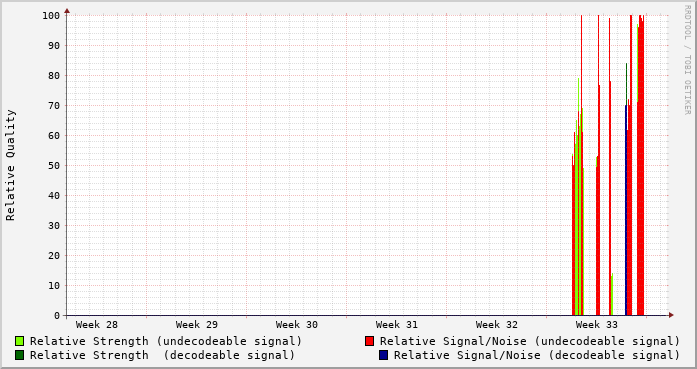Viewport: 697px width, 369px height.
Task: Click the dark green decodeable strength swatch
Action: tap(20, 355)
